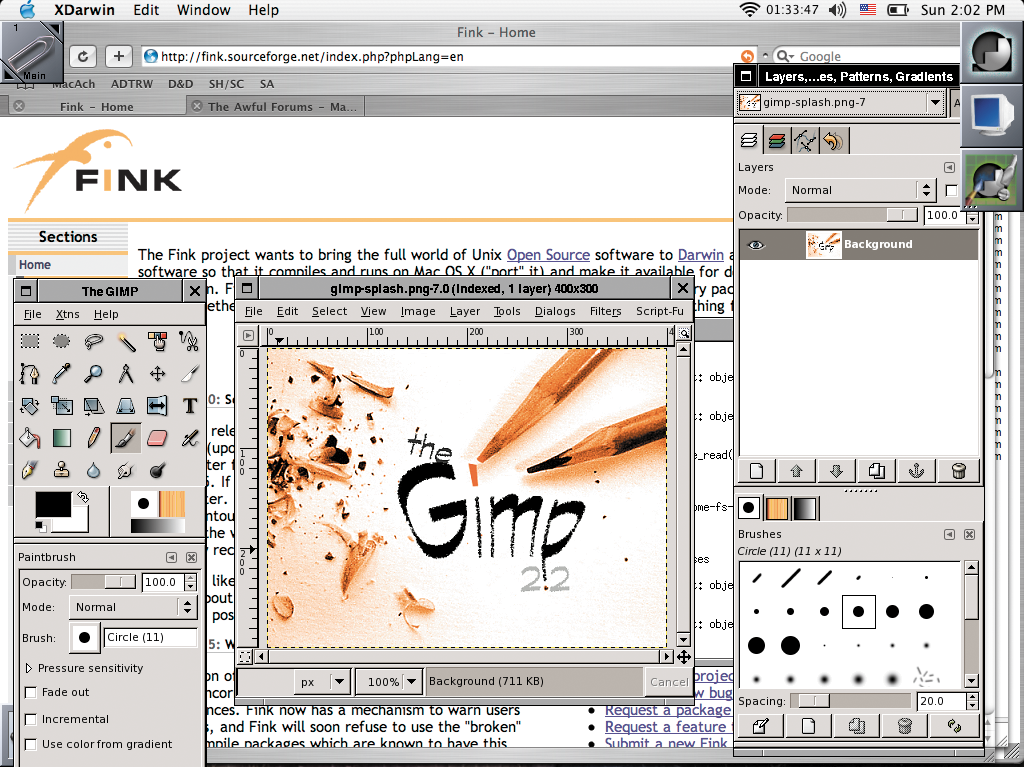Viewport: 1024px width, 767px height.
Task: Click the Home section link
Action: coord(35,265)
